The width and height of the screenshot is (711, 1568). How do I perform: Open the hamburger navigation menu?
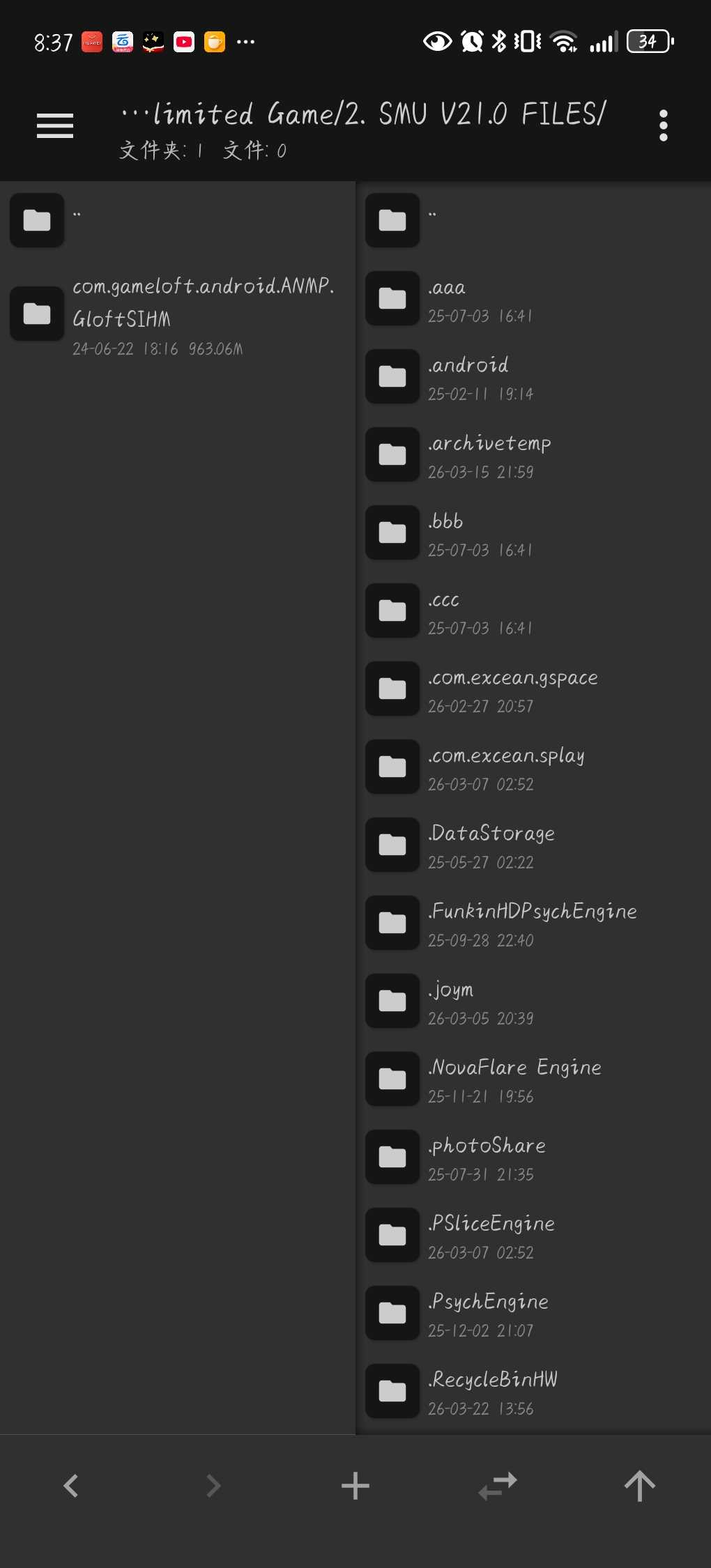(55, 126)
